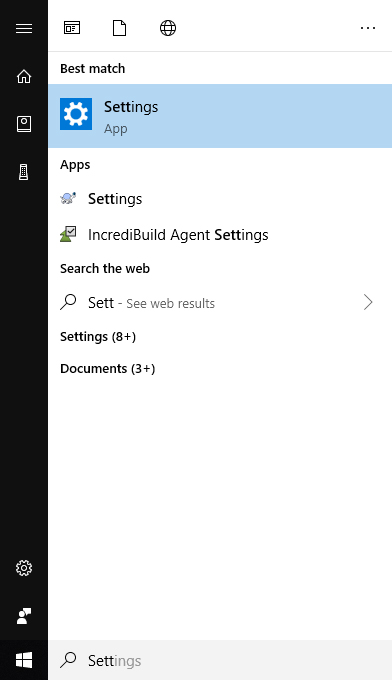
Task: Select Sett - See web results
Action: [x=220, y=303]
